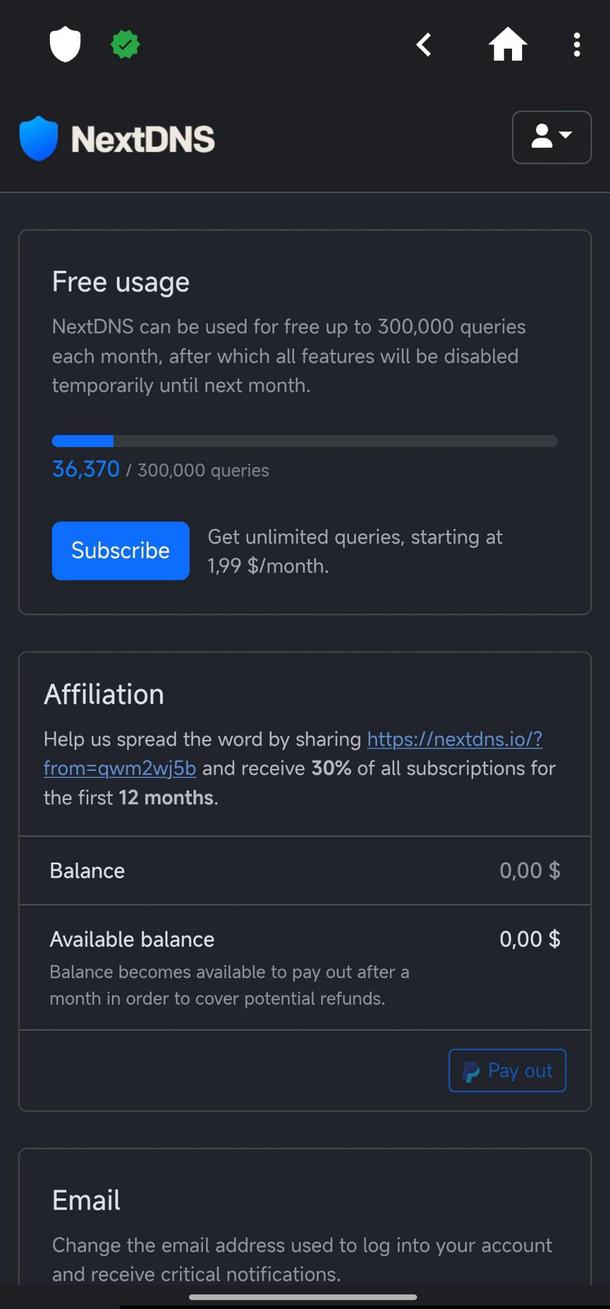Return to home with the house icon
Screen dimensions: 610x1309
coord(507,44)
